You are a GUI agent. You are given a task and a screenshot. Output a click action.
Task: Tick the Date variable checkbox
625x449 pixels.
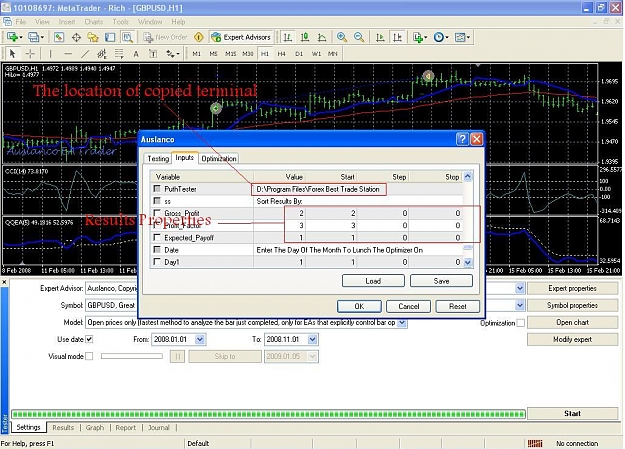tap(157, 250)
